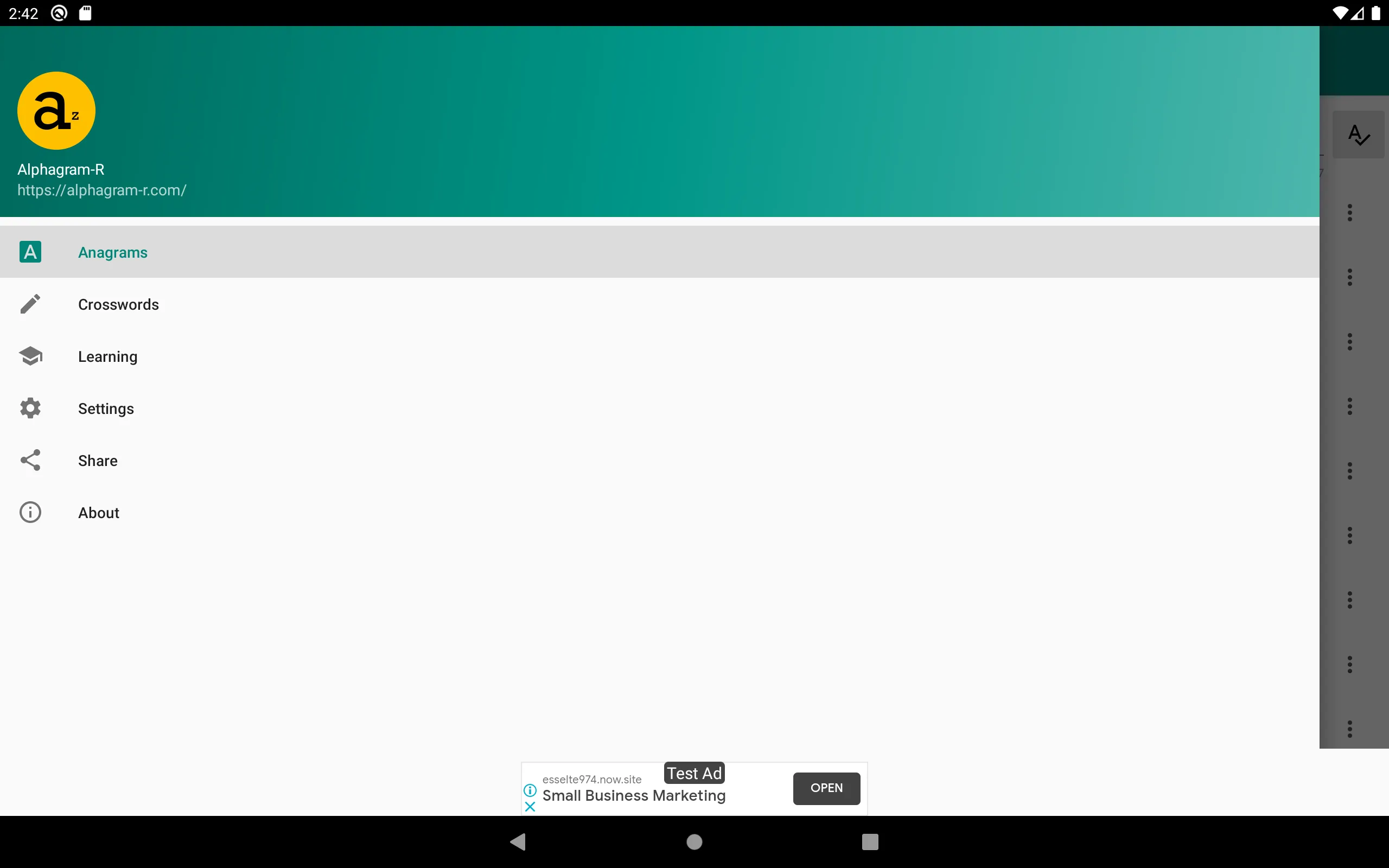The width and height of the screenshot is (1389, 868).
Task: Toggle Anagrams active selection highlight
Action: point(113,252)
